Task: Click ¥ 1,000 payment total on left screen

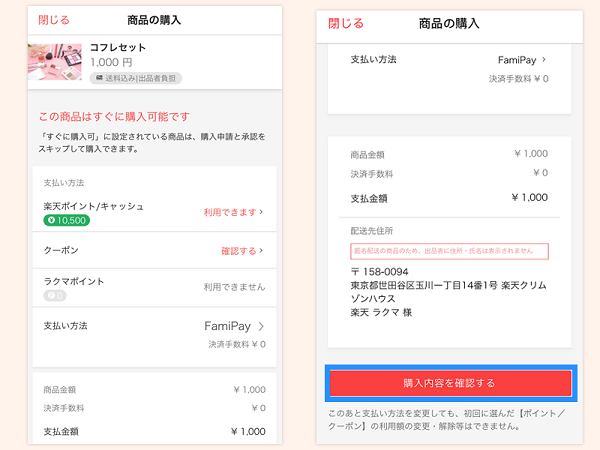Action: pyautogui.click(x=248, y=432)
